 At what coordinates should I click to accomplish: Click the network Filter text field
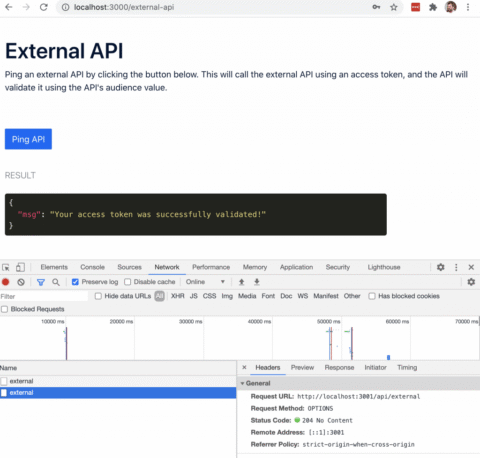click(44, 296)
